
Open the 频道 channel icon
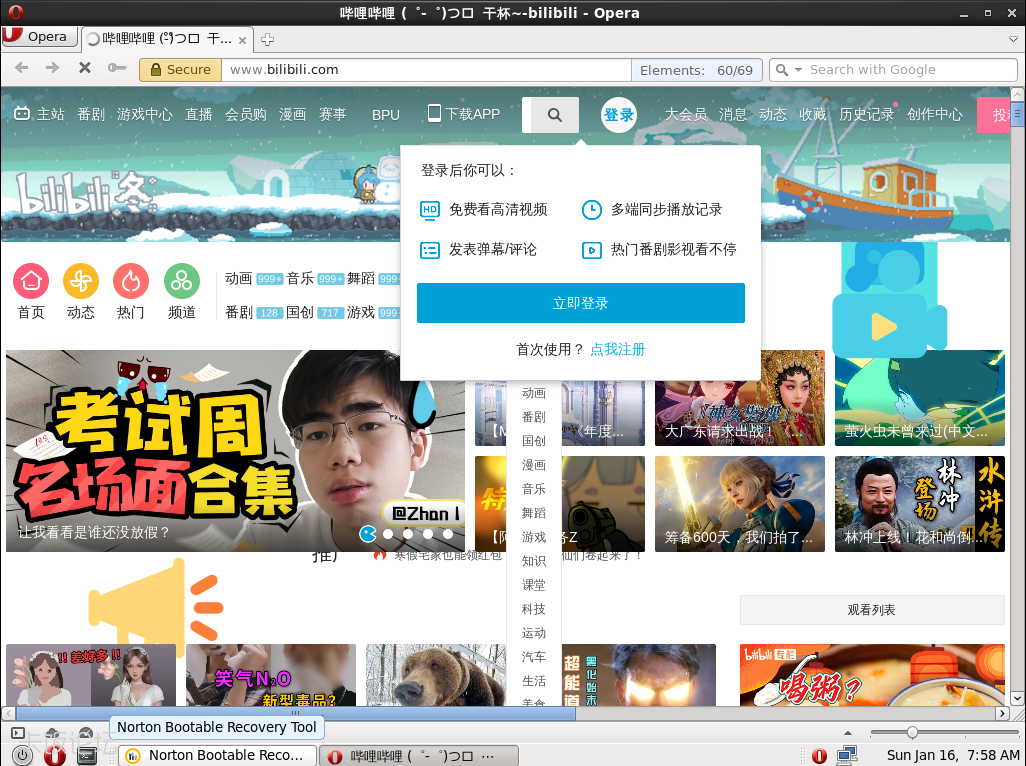point(182,282)
